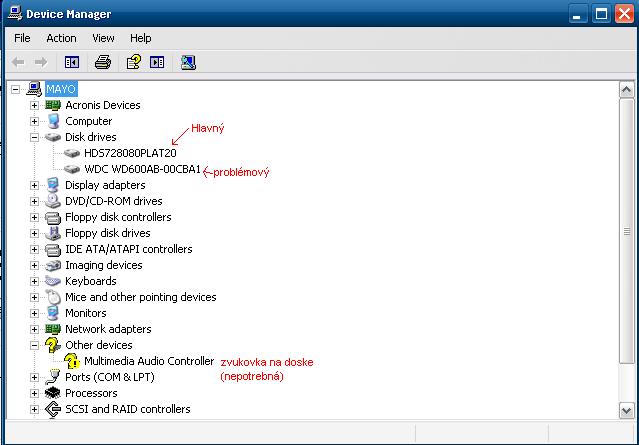639x445 pixels.
Task: Select SCSI and RAID controllers label
Action: [x=128, y=409]
